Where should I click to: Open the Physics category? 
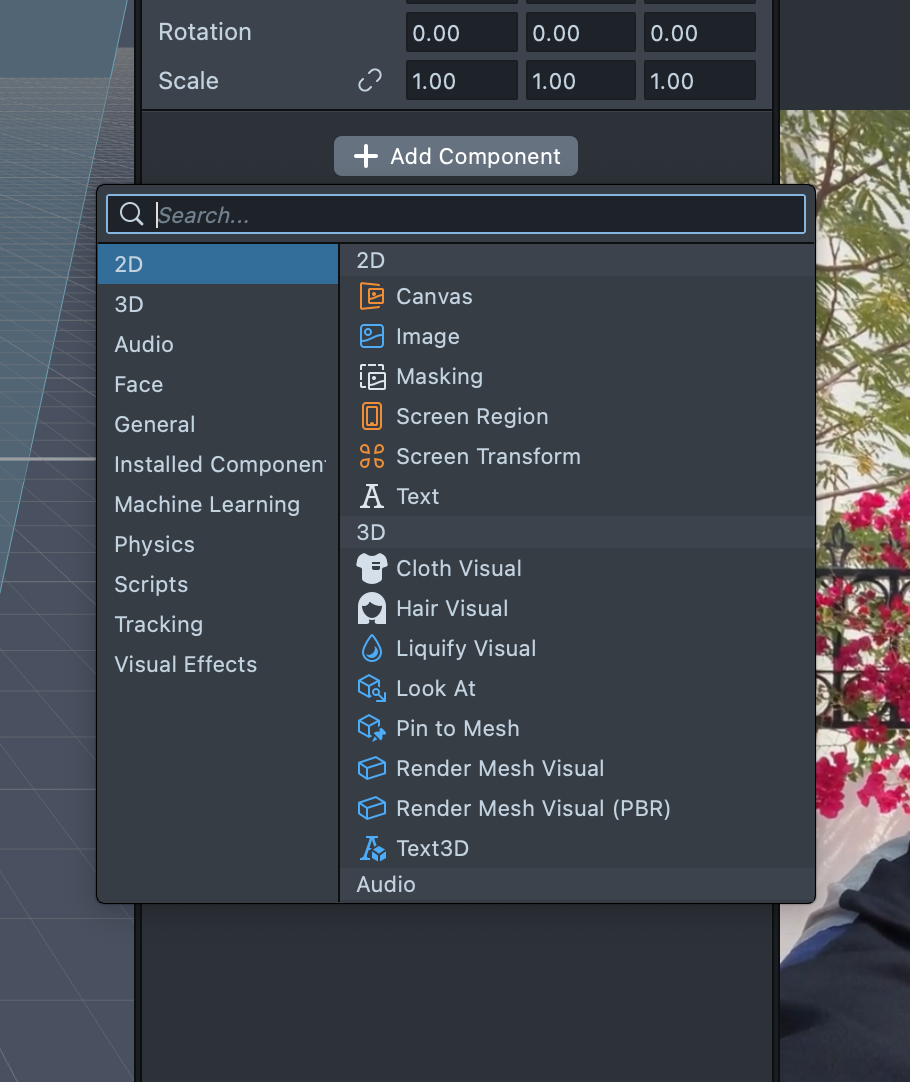[155, 544]
